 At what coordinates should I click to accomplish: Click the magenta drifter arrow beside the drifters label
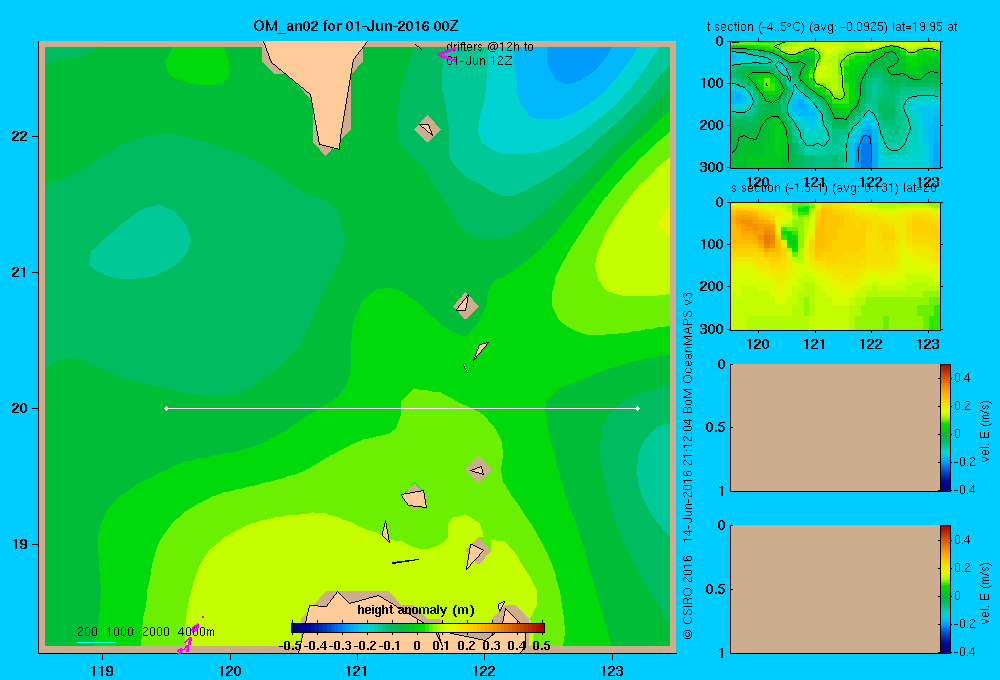pos(446,54)
